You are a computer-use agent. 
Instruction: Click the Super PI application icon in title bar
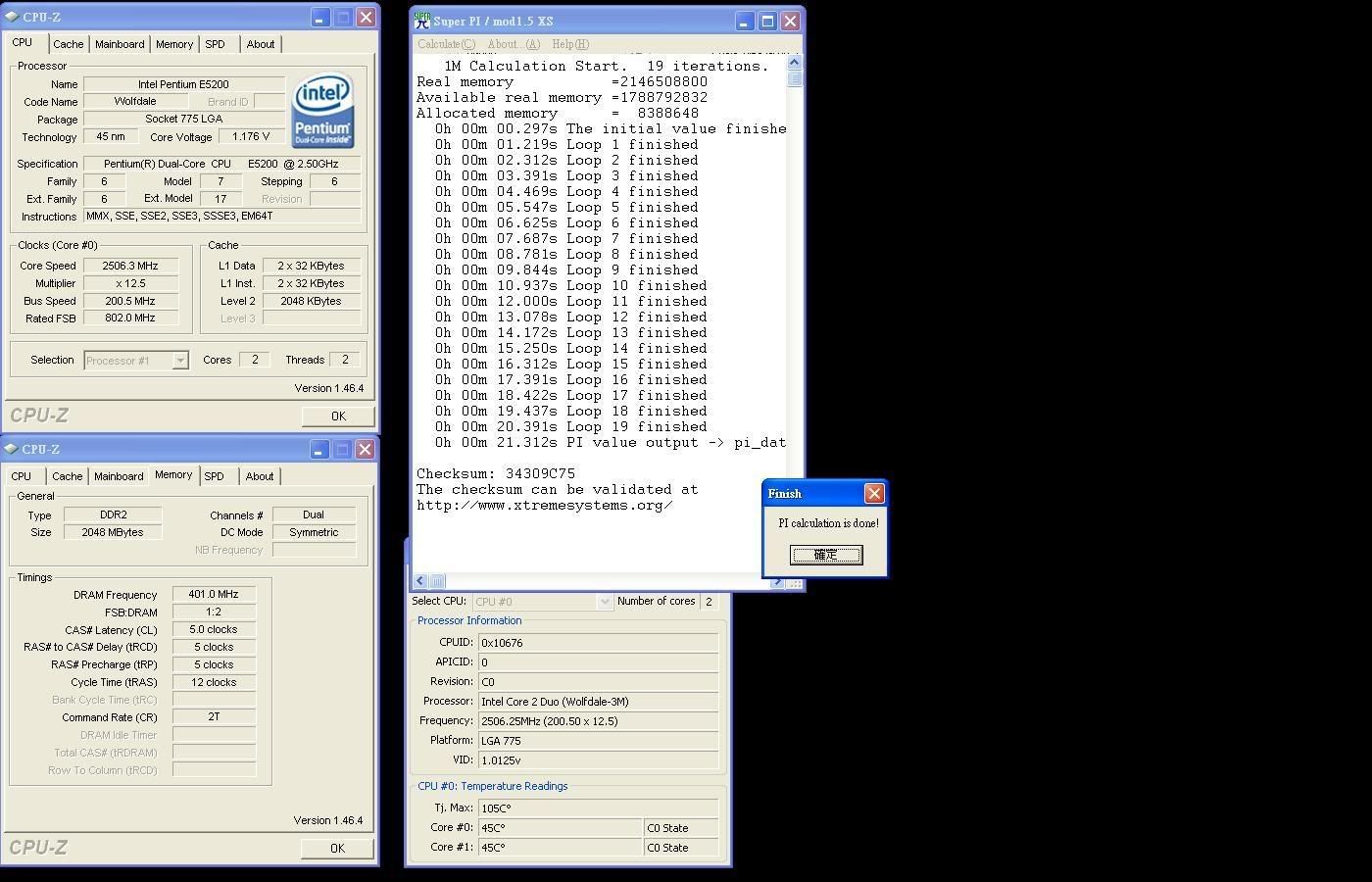coord(422,20)
